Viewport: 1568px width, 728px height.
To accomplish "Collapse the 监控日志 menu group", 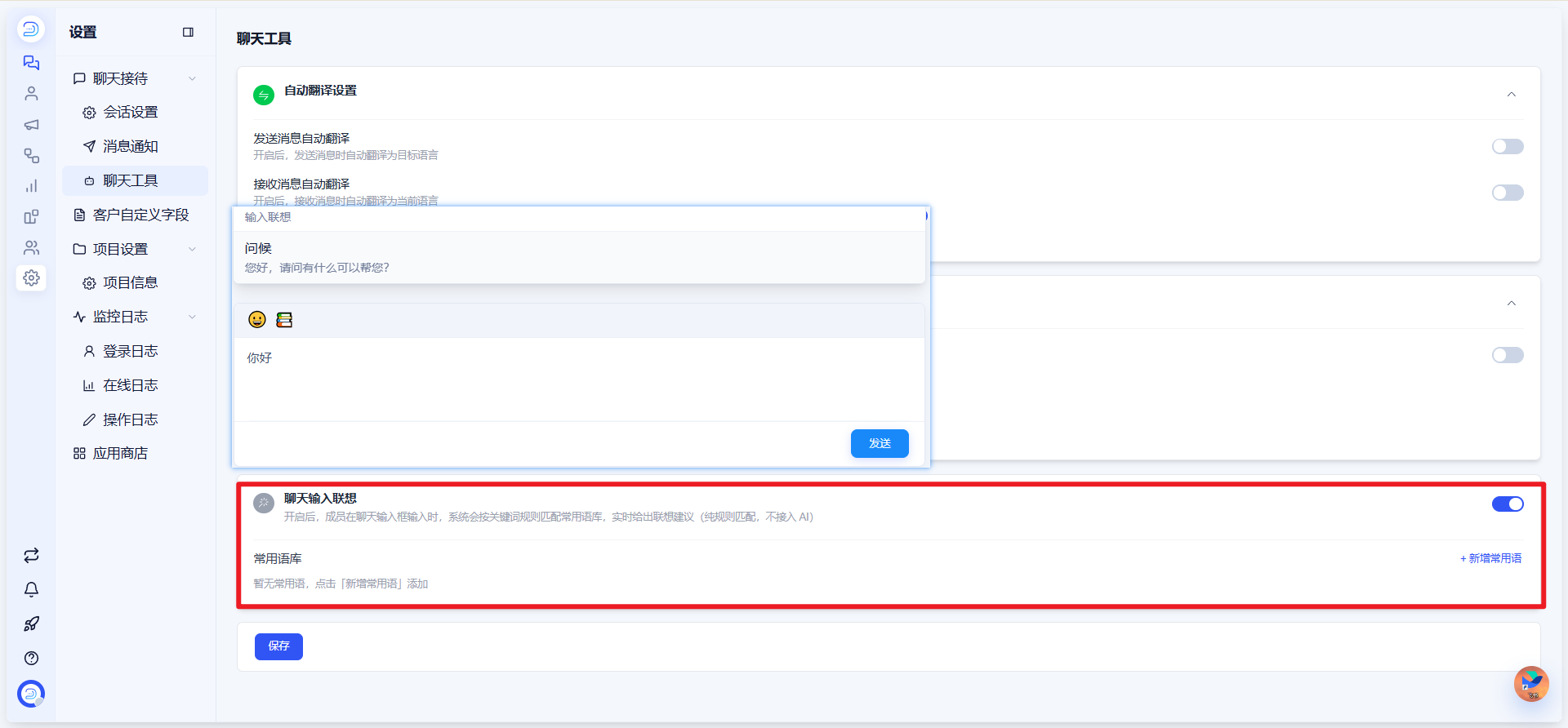I will (x=192, y=317).
